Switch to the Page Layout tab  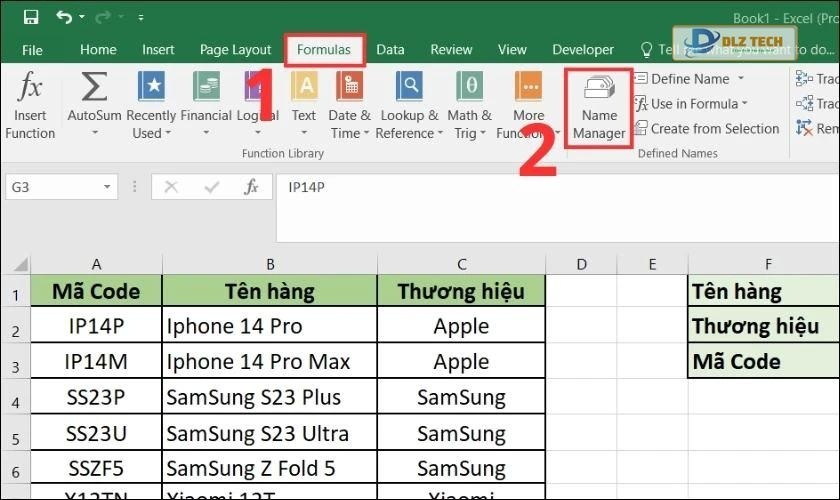click(x=235, y=50)
